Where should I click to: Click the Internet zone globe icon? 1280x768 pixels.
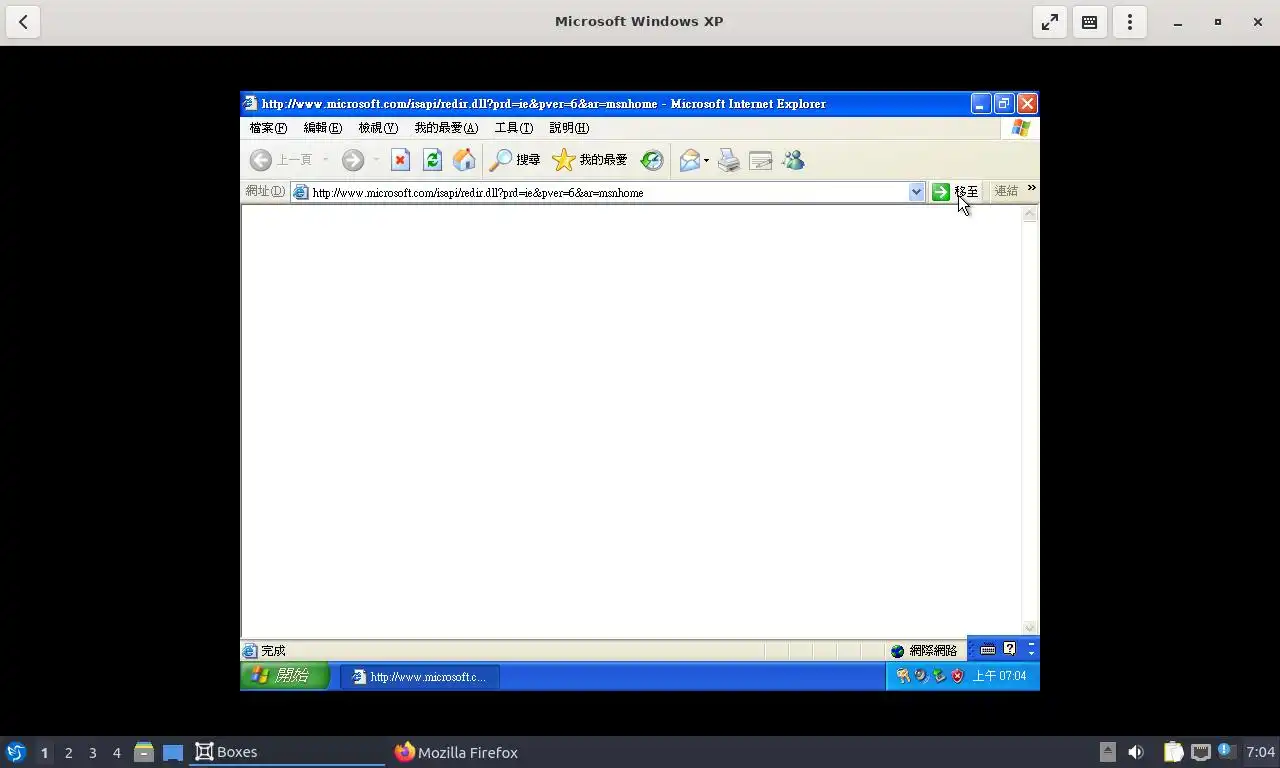tap(898, 651)
